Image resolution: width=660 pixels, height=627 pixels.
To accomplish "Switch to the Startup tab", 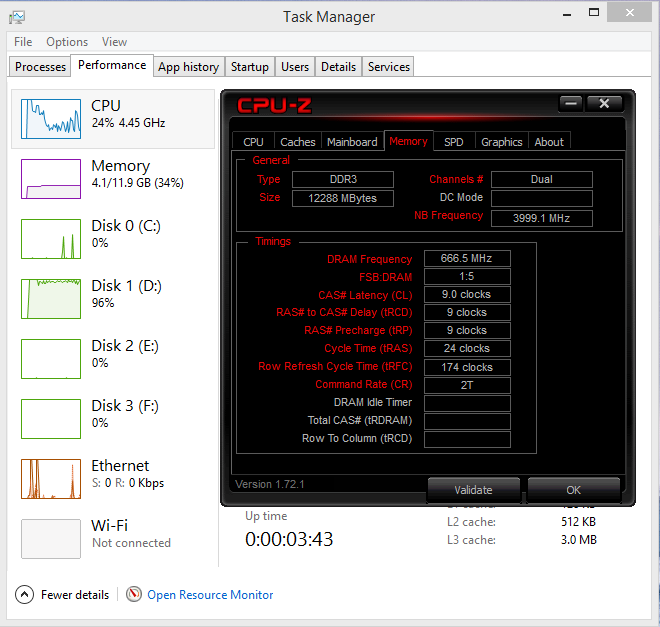I will point(250,66).
